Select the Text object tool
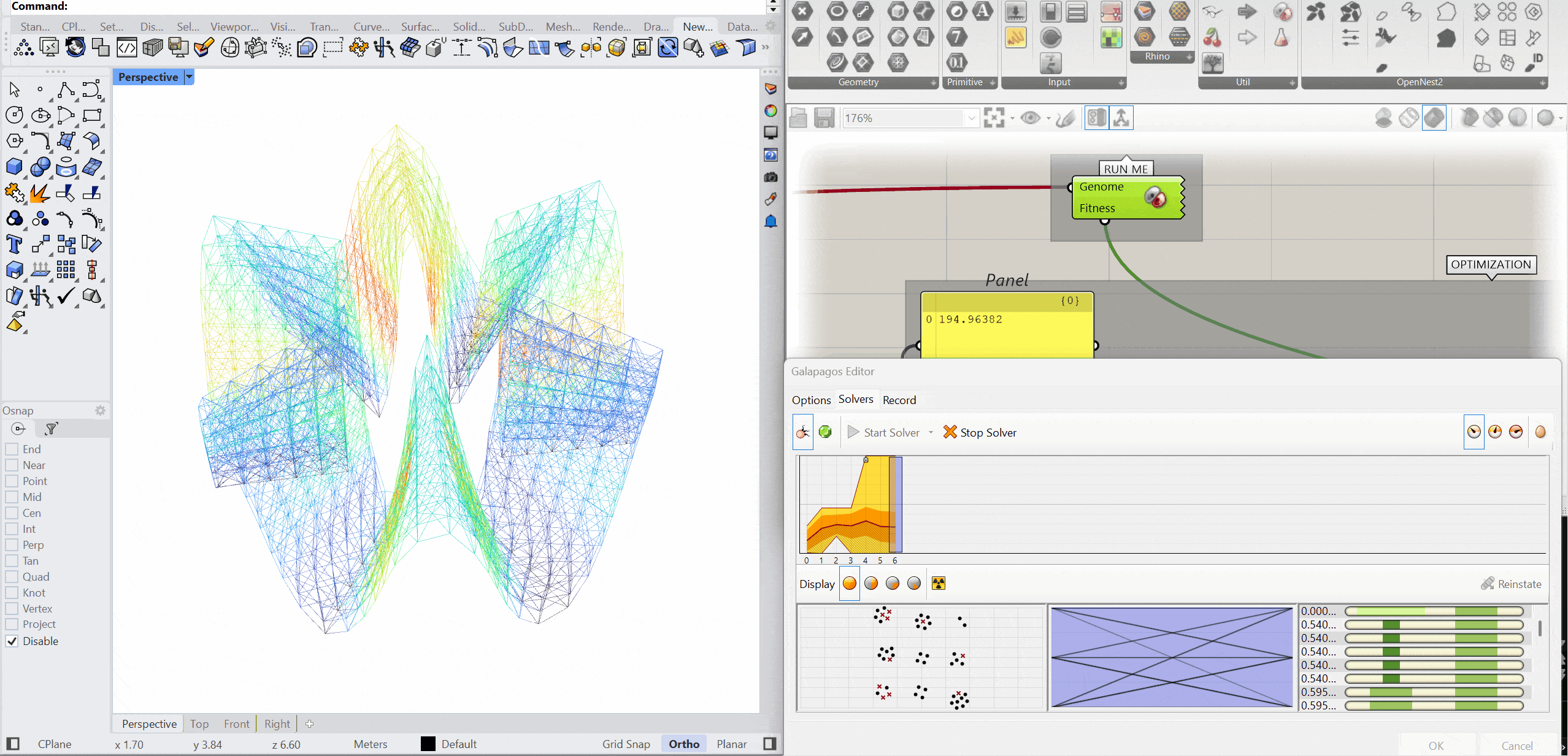 click(x=14, y=244)
